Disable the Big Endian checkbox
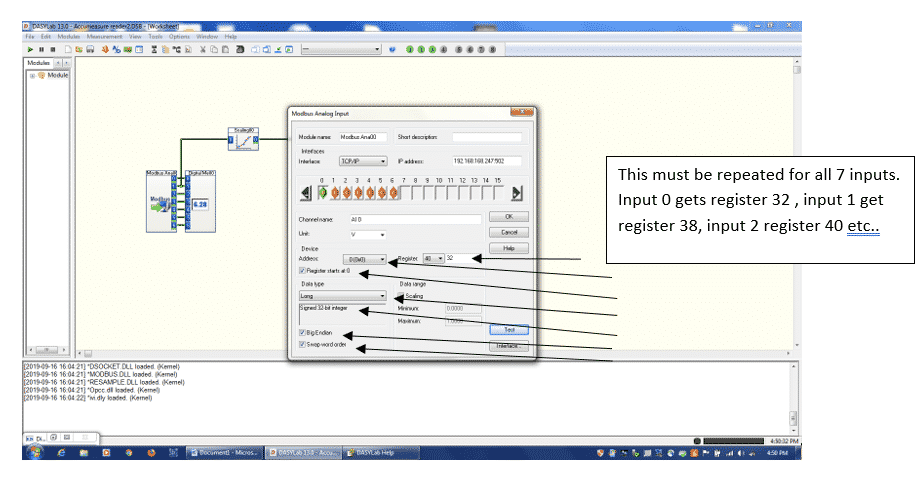This screenshot has width=918, height=496. pyautogui.click(x=303, y=333)
